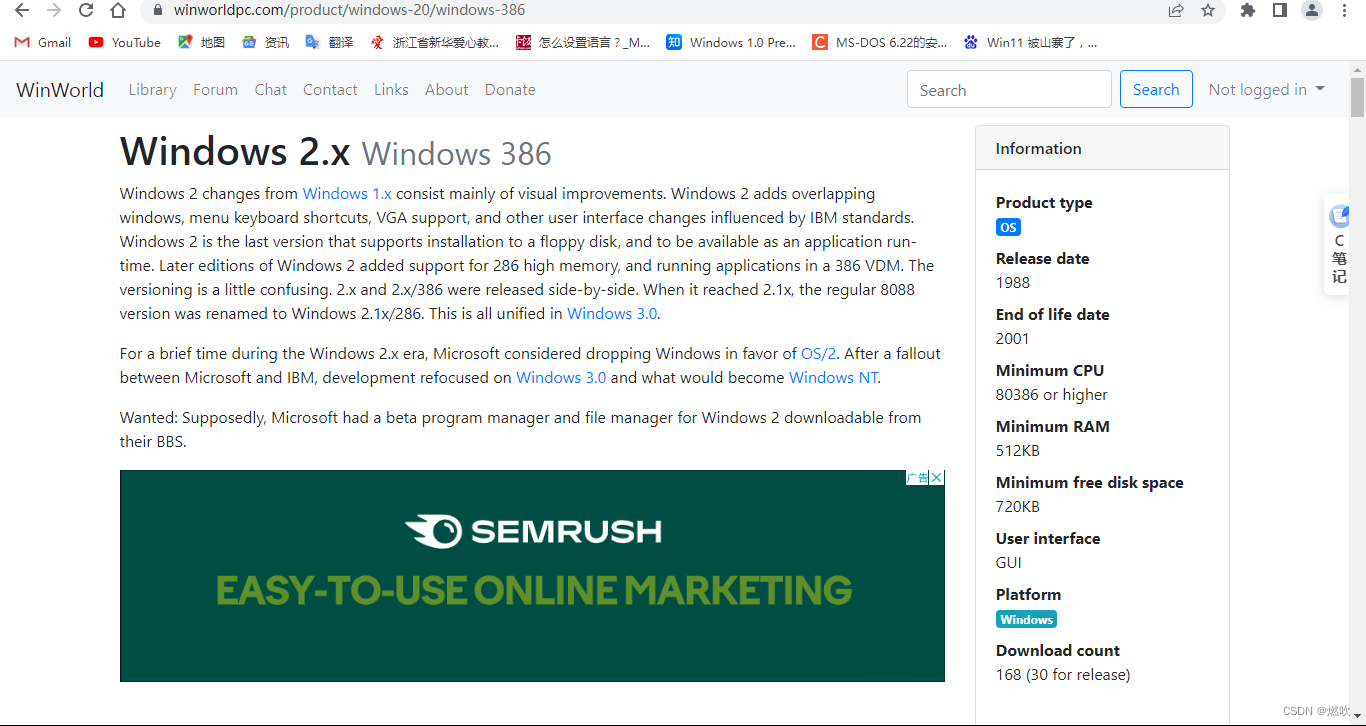Open the 翻译 bookmark

[329, 42]
